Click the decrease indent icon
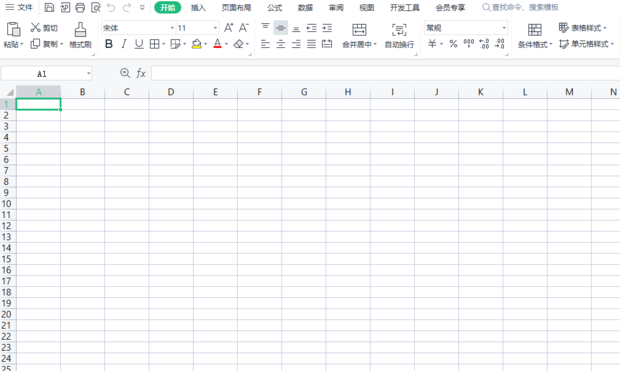Screen dimensions: 620x371 pos(312,28)
